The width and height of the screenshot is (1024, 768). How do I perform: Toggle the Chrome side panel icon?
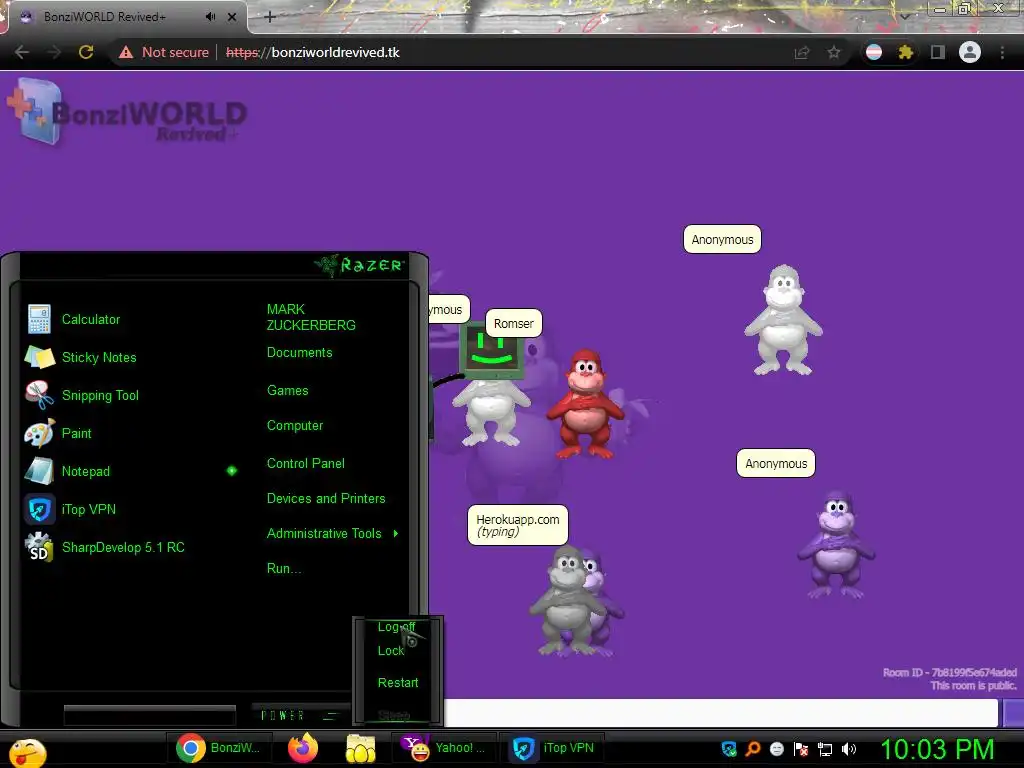pyautogui.click(x=938, y=52)
